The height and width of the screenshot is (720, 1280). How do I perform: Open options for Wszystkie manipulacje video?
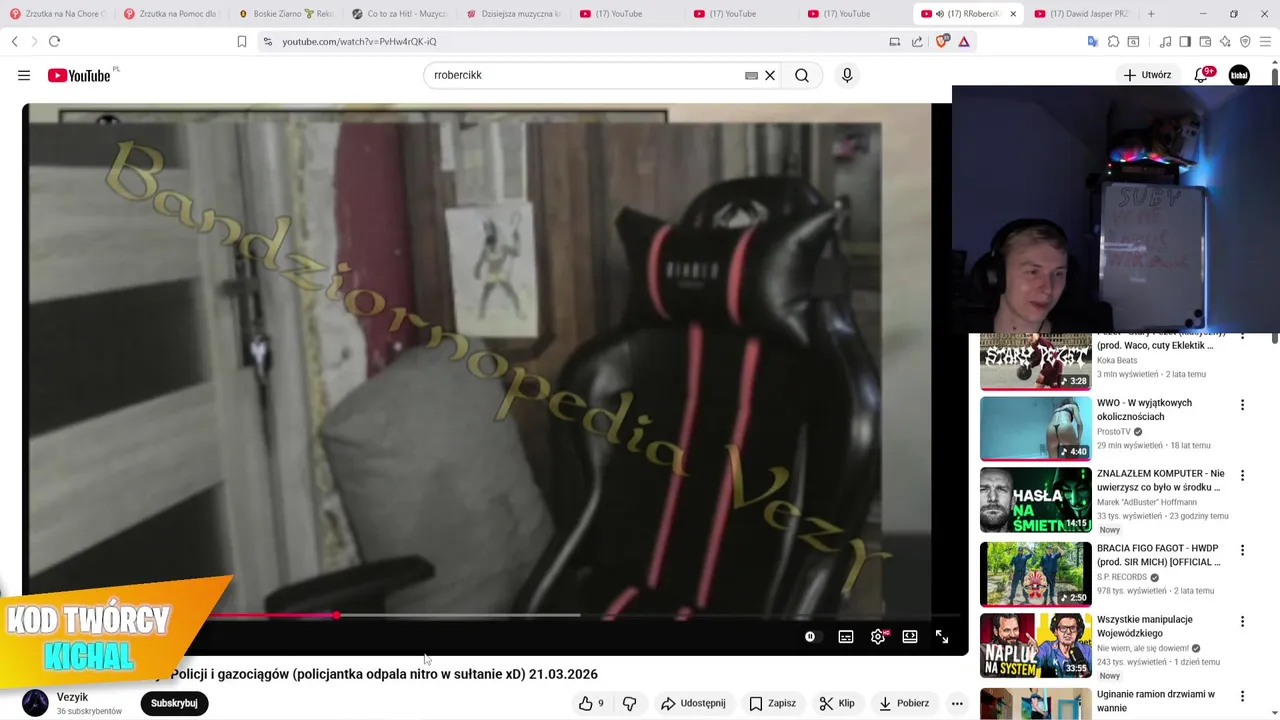click(x=1243, y=621)
